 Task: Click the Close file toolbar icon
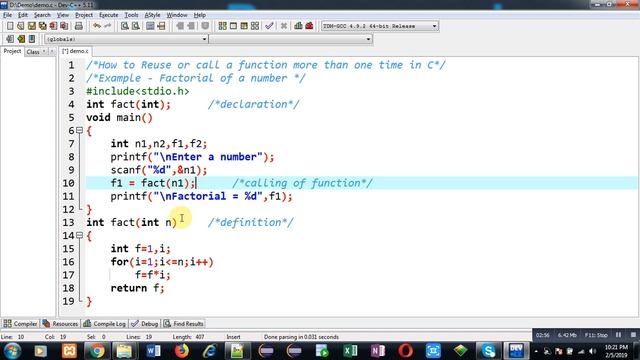53,26
